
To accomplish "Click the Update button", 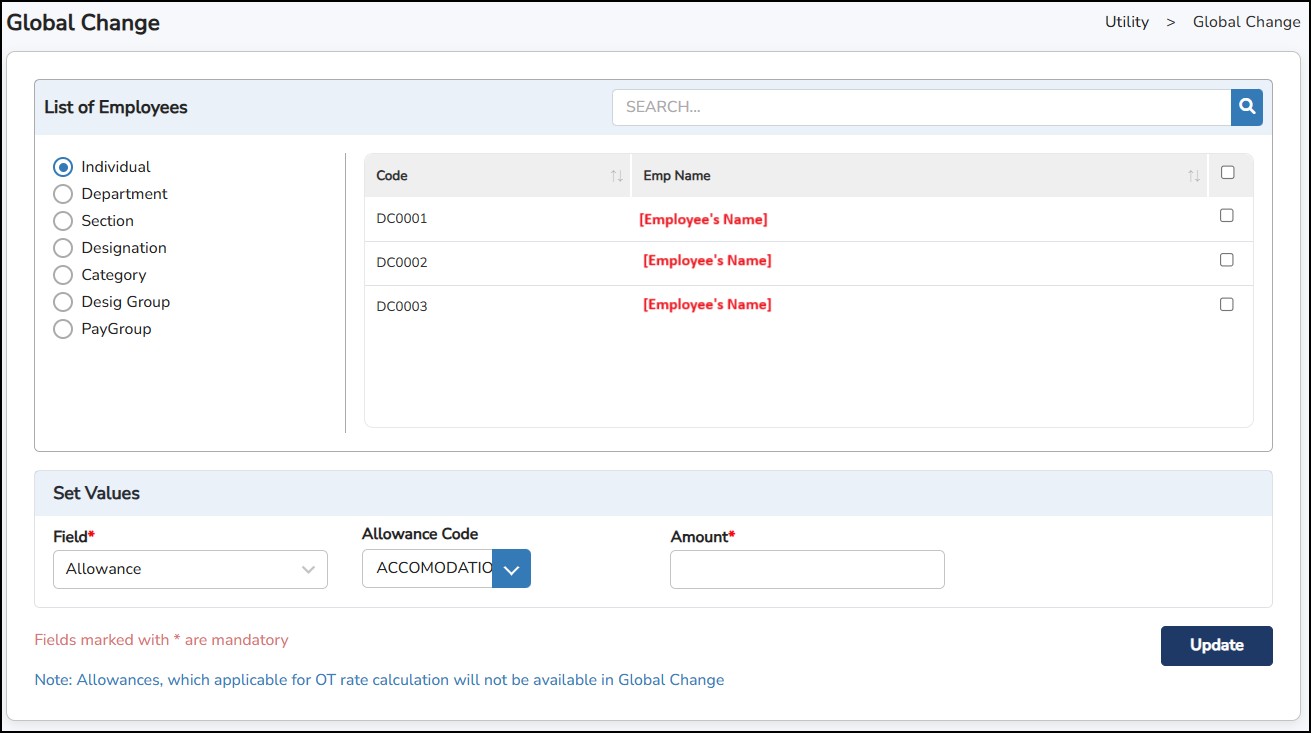I will [1216, 645].
